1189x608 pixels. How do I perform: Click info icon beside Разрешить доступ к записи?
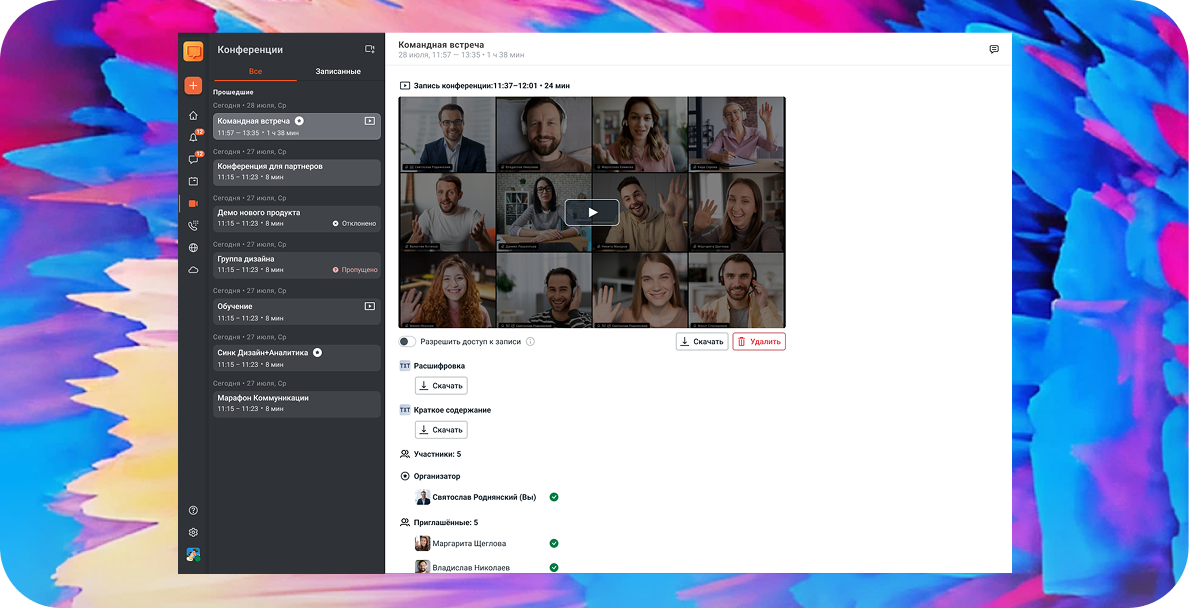(530, 342)
